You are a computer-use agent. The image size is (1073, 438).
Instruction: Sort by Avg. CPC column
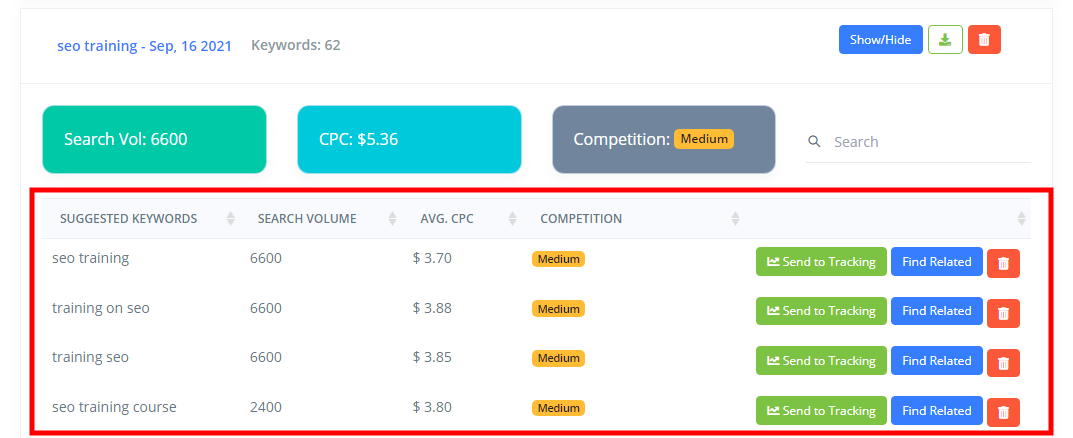click(513, 219)
